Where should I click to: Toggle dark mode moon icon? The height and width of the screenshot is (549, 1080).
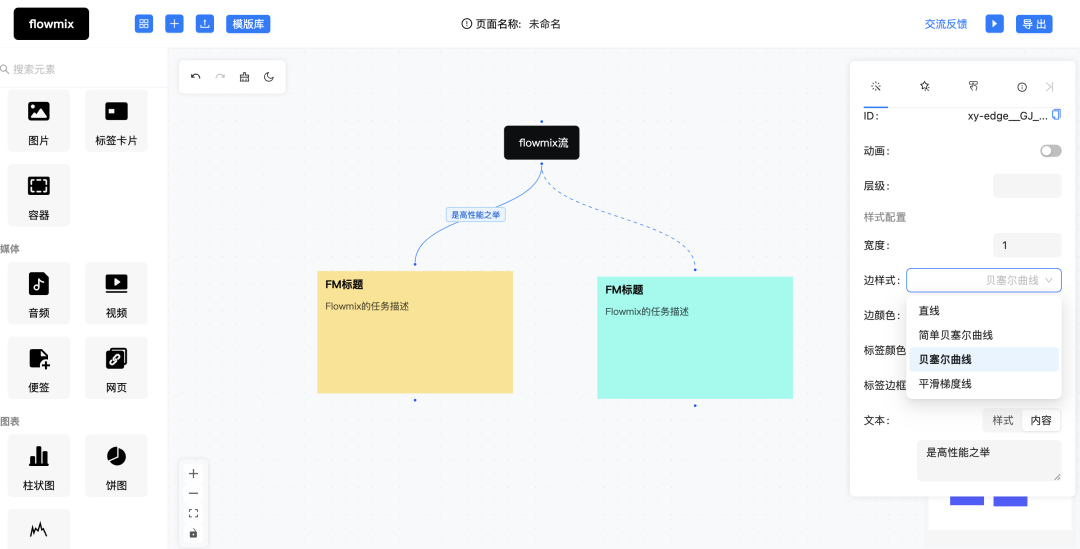point(269,77)
